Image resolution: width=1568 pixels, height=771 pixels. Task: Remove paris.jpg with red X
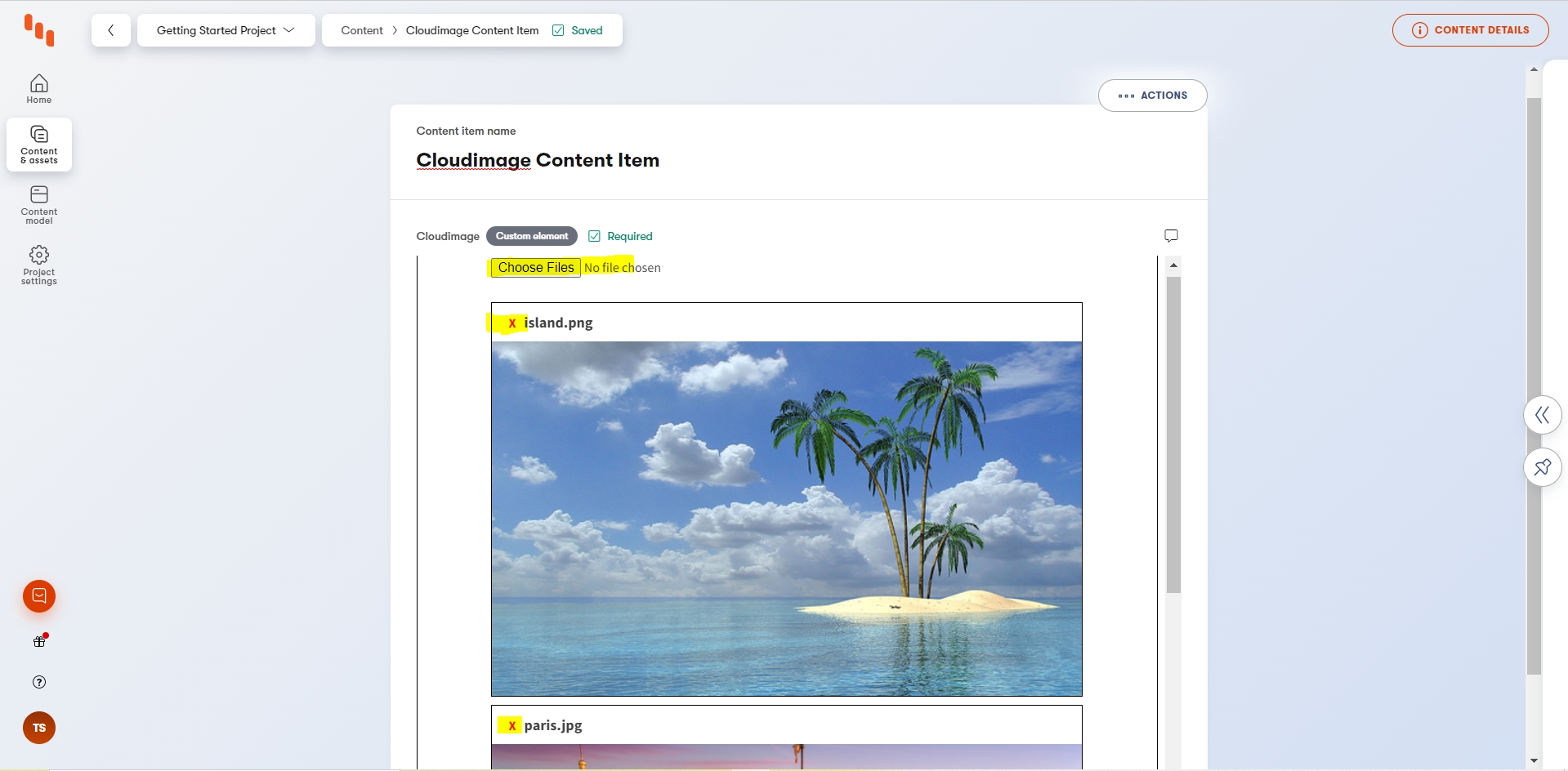coord(512,725)
